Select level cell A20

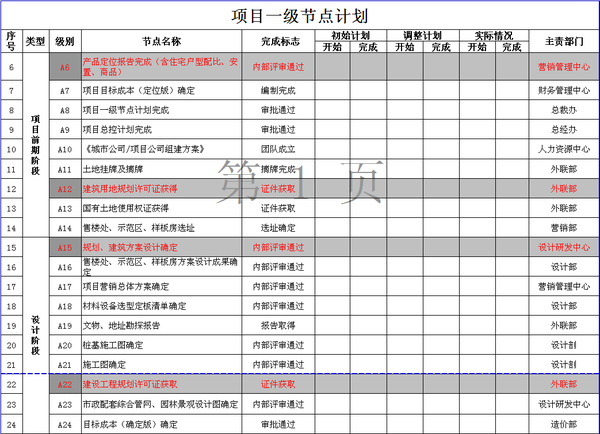click(65, 345)
